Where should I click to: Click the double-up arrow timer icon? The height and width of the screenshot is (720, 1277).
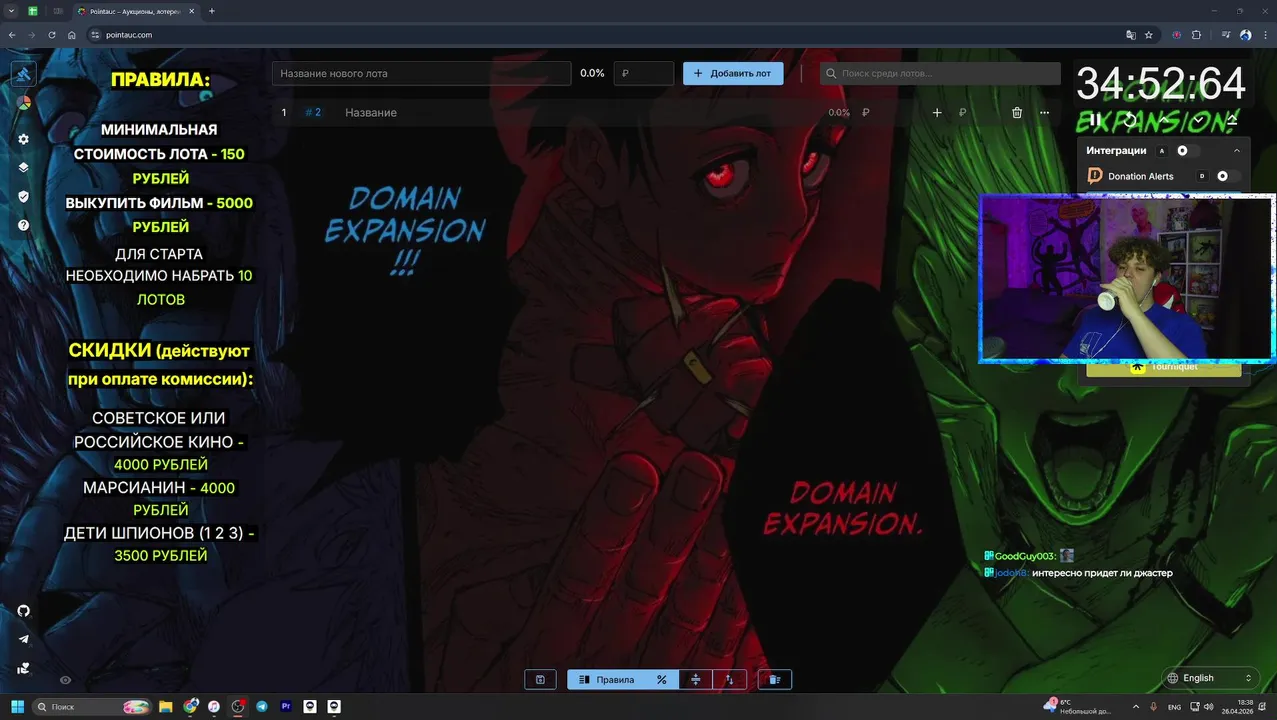pyautogui.click(x=1232, y=120)
